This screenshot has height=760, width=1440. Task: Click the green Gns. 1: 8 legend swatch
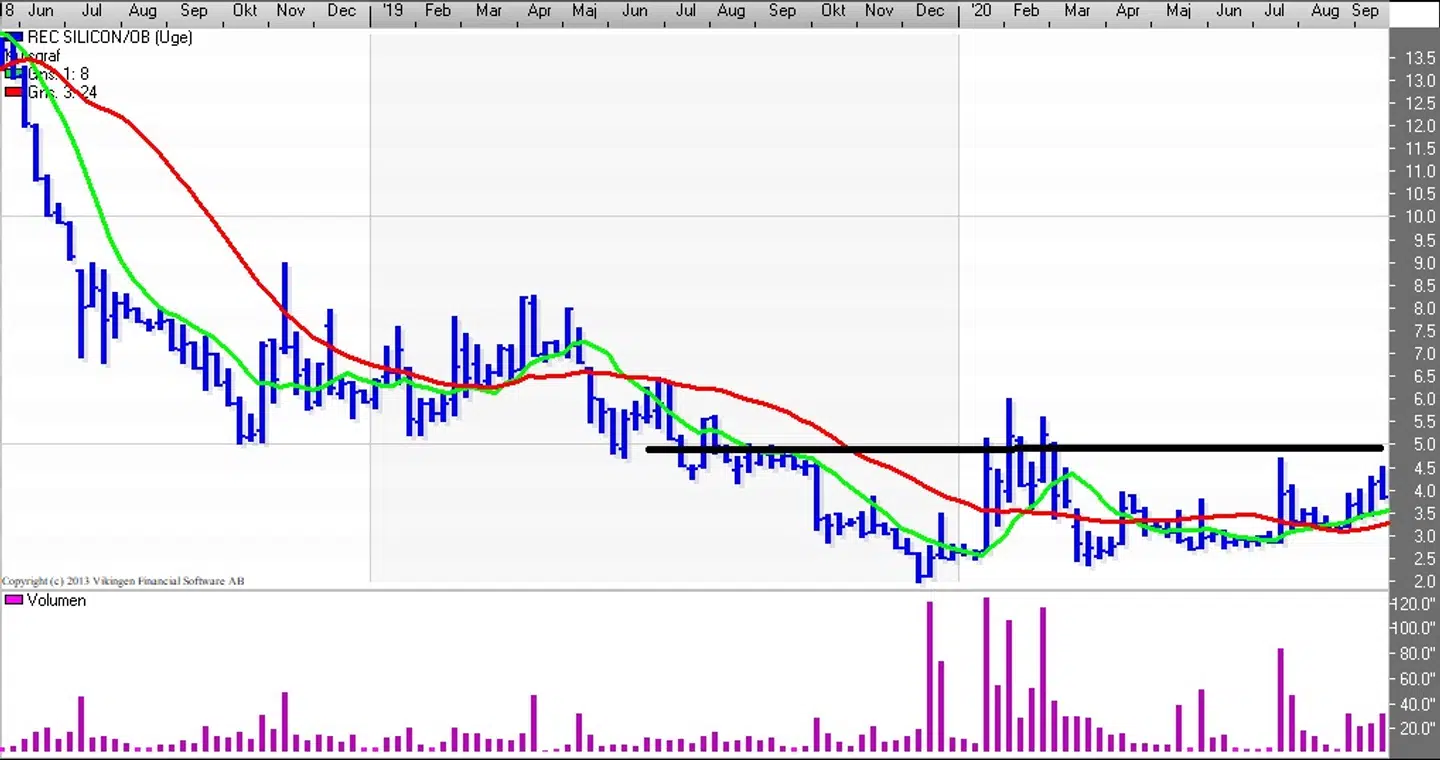click(14, 74)
